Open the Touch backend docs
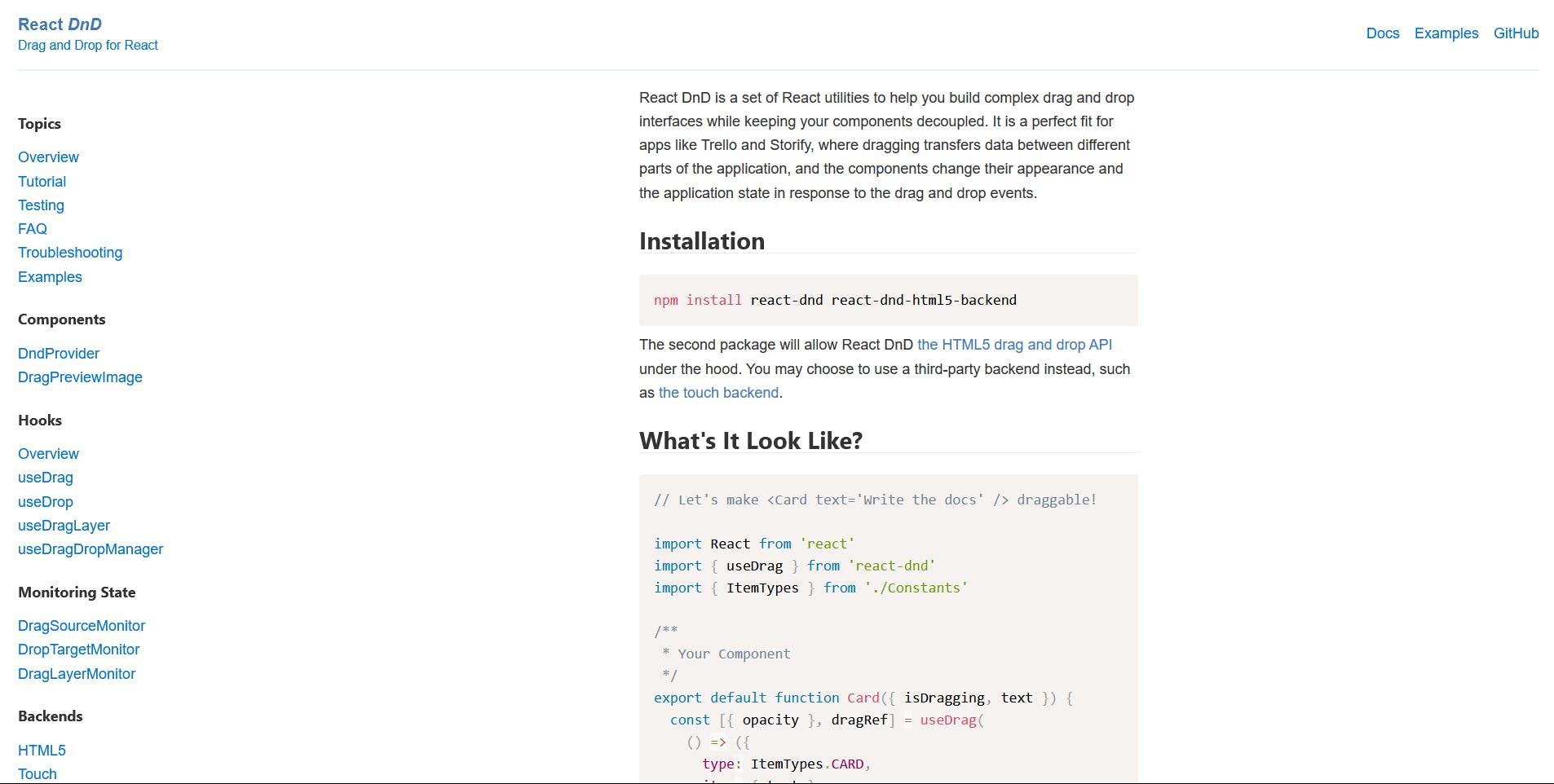 click(38, 774)
